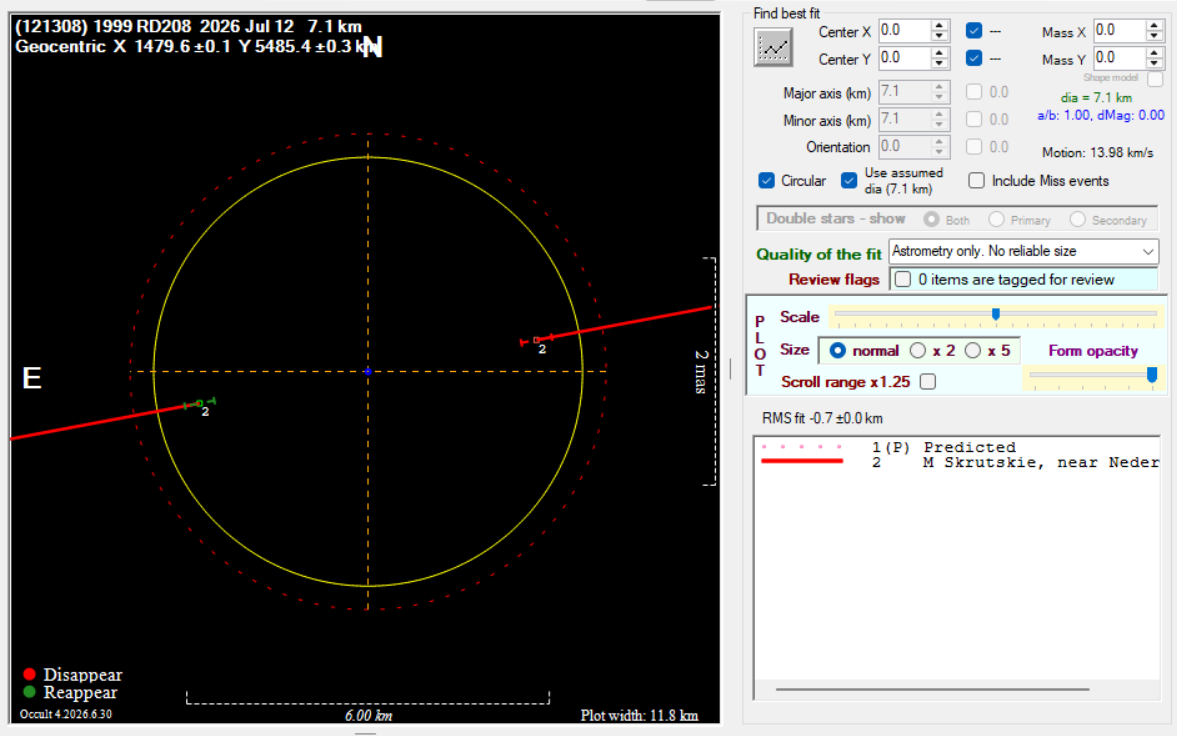This screenshot has height=736, width=1177.
Task: Decrease the Center X value with its spinner down arrow
Action: pyautogui.click(x=939, y=36)
